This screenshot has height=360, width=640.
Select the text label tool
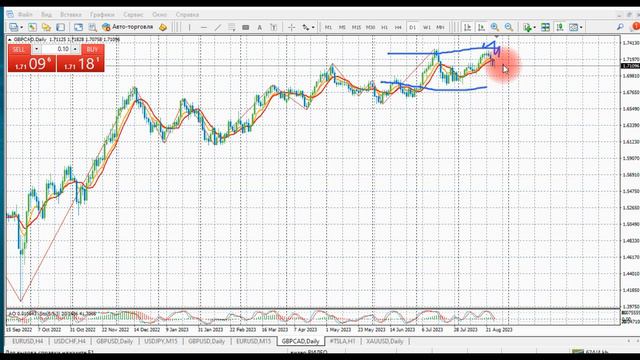[273, 27]
